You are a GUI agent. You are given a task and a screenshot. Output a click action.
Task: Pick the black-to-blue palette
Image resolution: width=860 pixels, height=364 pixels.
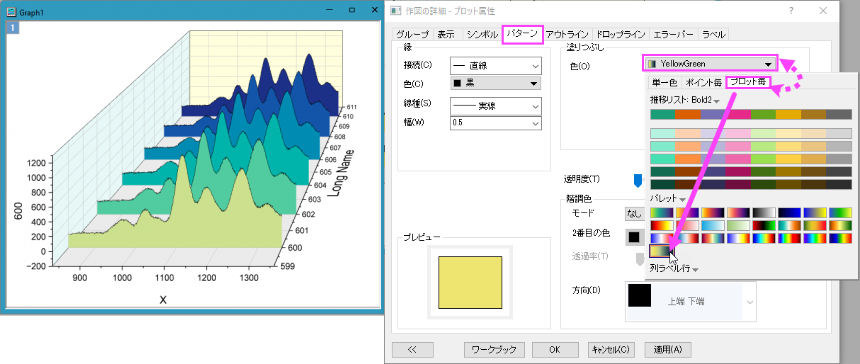tap(790, 213)
